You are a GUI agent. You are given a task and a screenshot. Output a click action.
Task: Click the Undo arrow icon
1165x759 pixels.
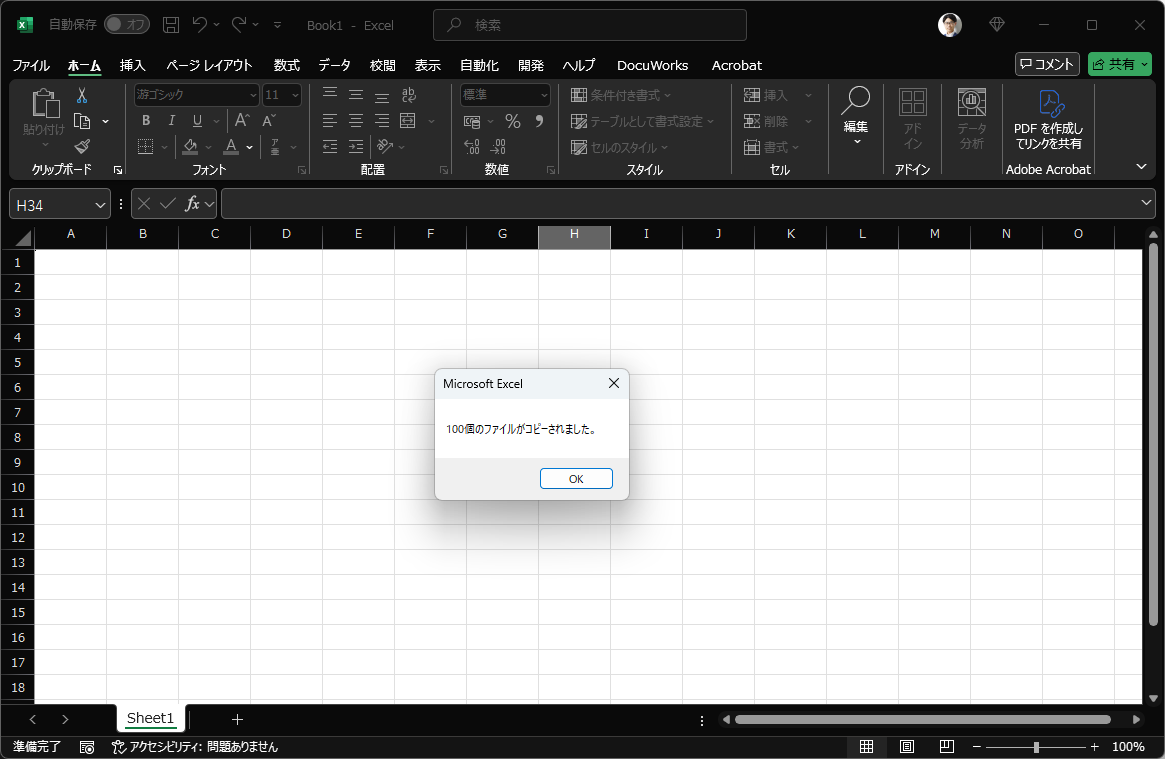(x=200, y=25)
